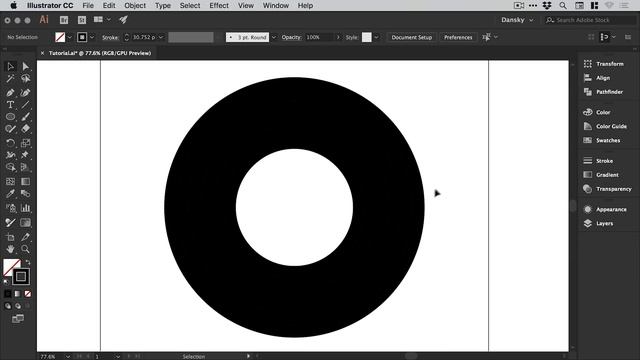Open the Layers panel
640x360 pixels.
(x=598, y=223)
